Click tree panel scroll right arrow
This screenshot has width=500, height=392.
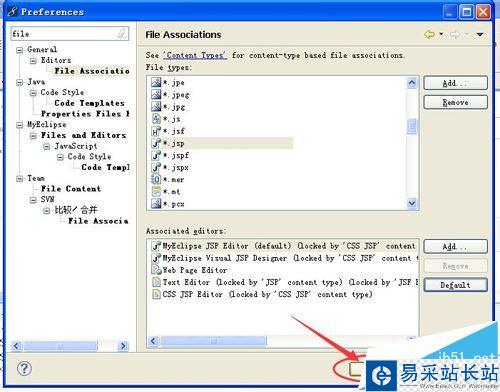(x=123, y=346)
